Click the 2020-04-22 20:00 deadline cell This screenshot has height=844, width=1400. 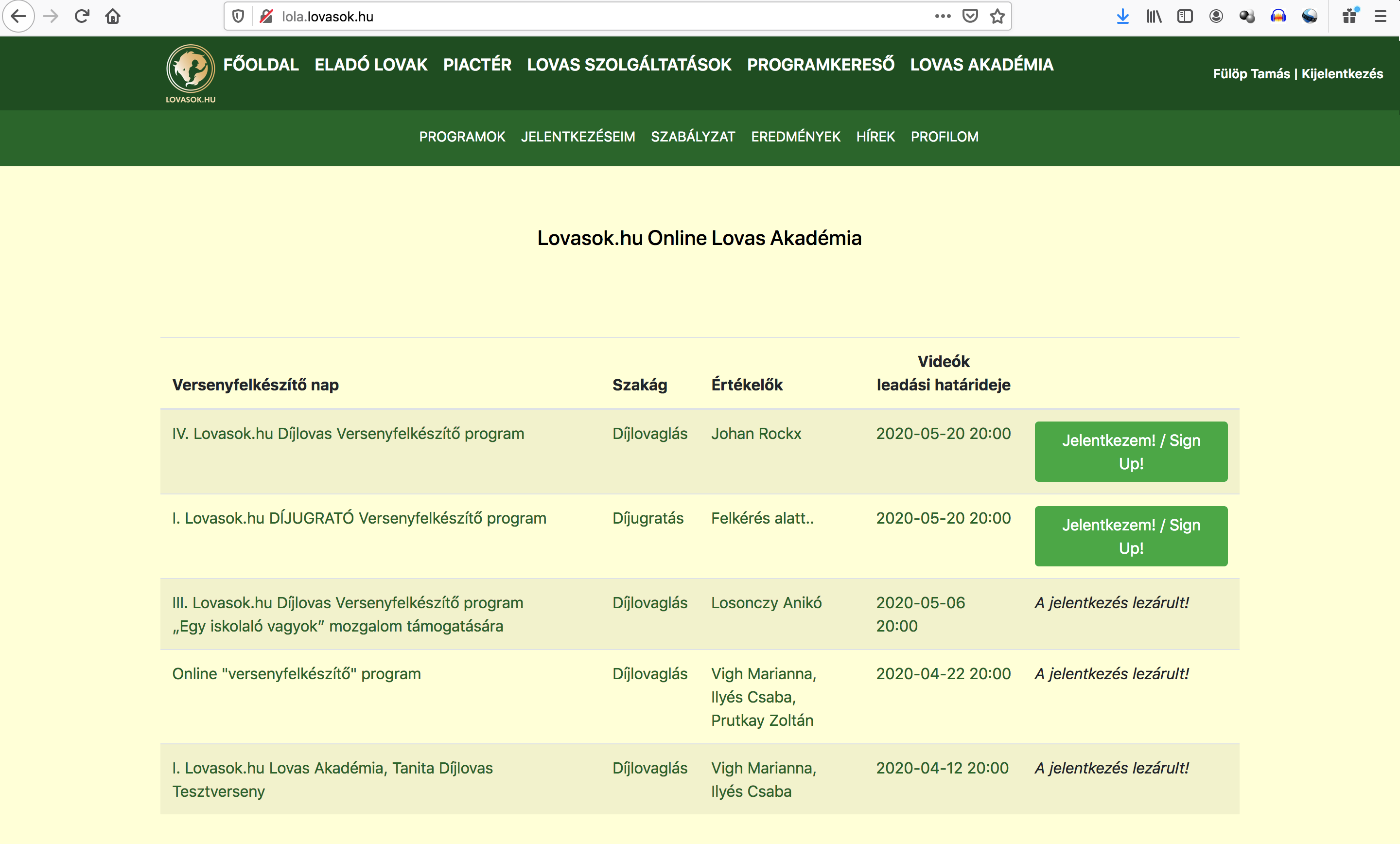coord(943,674)
